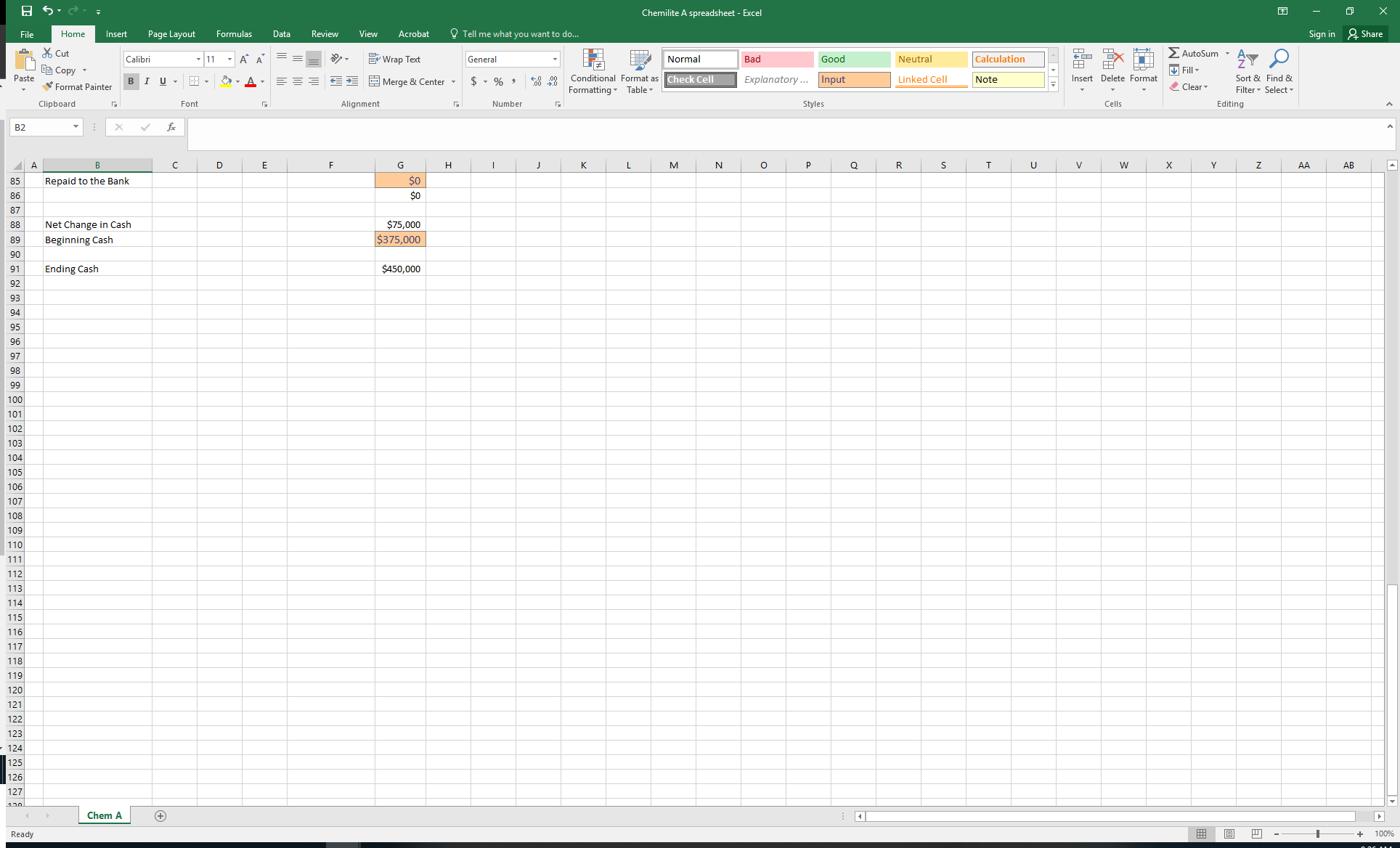
Task: Toggle Italic formatting
Action: coord(147,81)
